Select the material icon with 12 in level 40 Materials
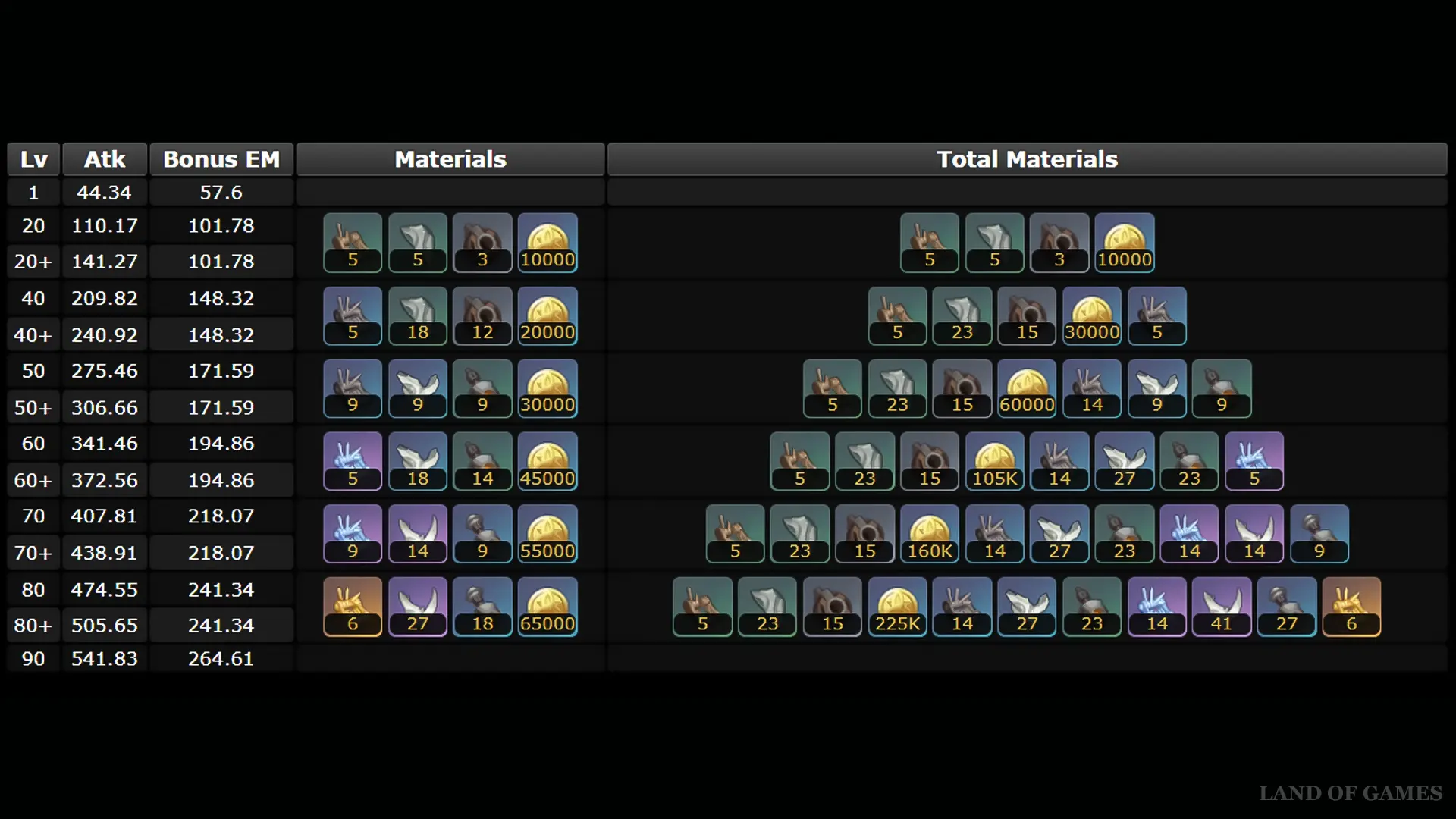This screenshot has height=819, width=1456. [x=482, y=315]
